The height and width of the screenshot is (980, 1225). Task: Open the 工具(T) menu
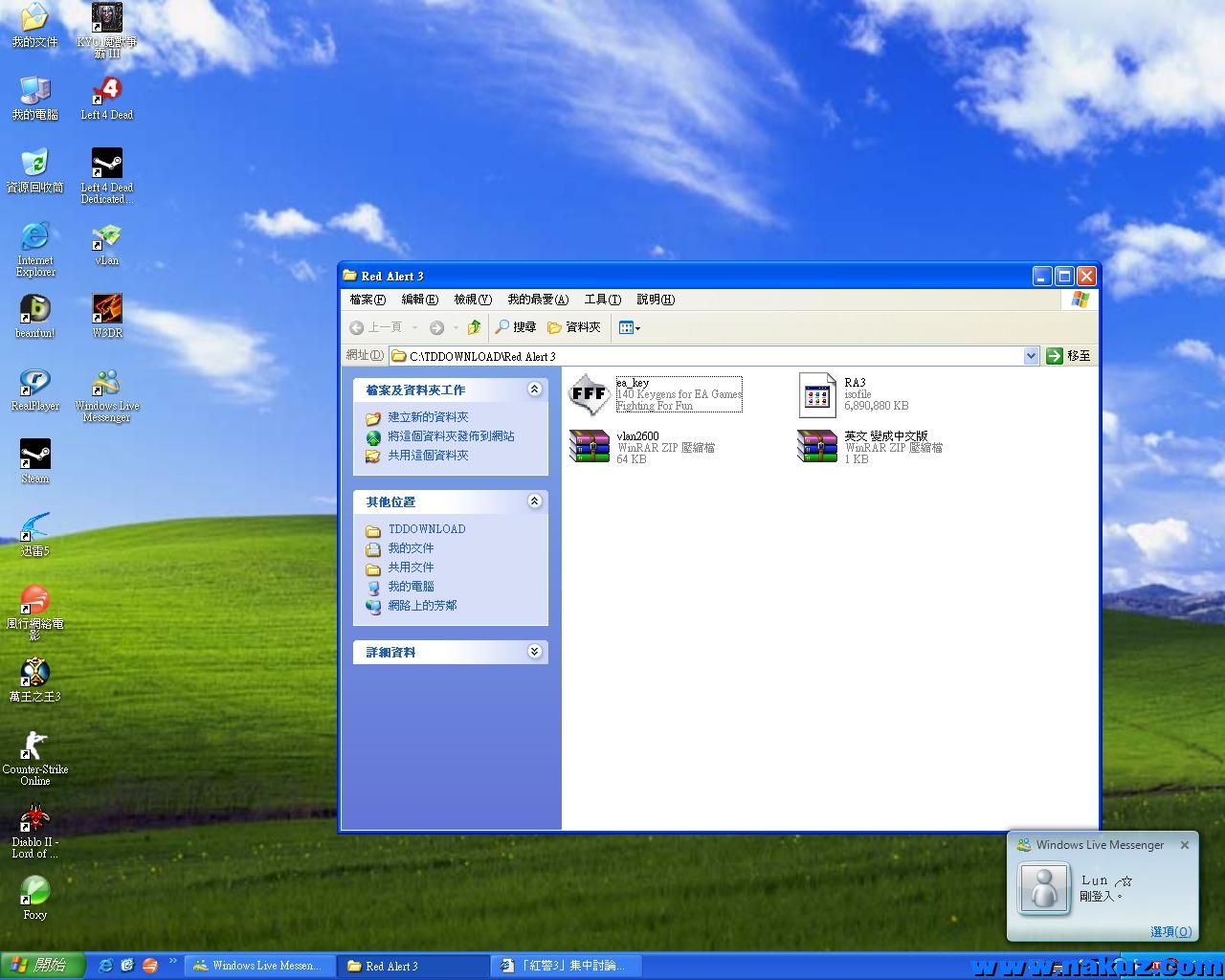coord(603,300)
